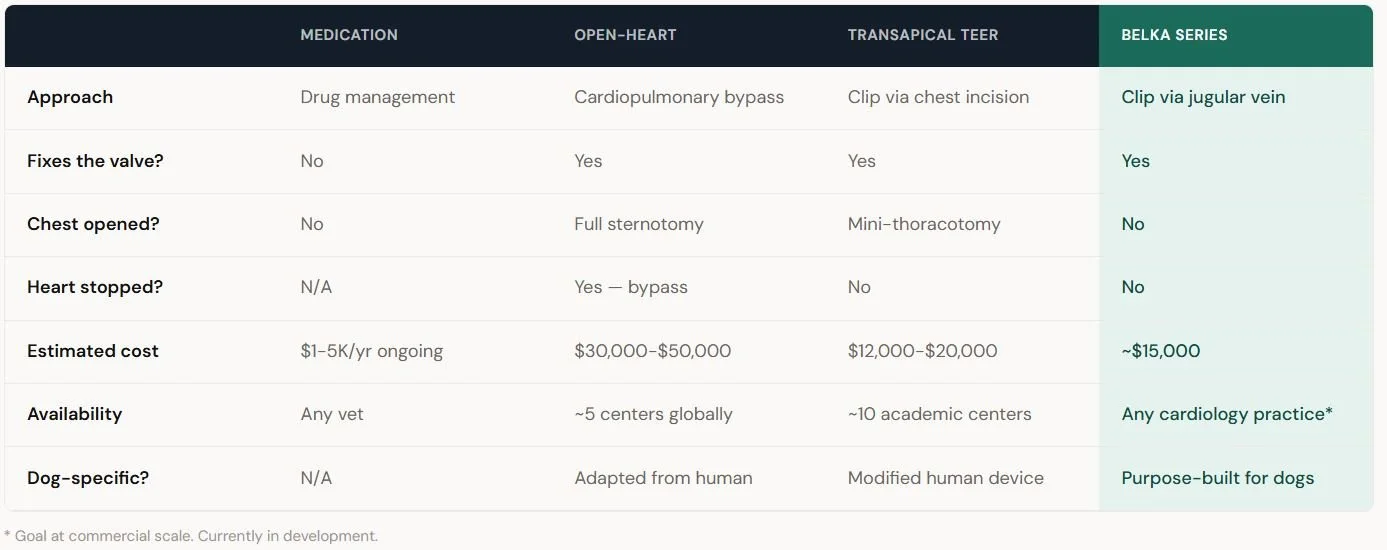Image resolution: width=1387 pixels, height=550 pixels.
Task: Click the MEDICATION column header
Action: pos(349,35)
